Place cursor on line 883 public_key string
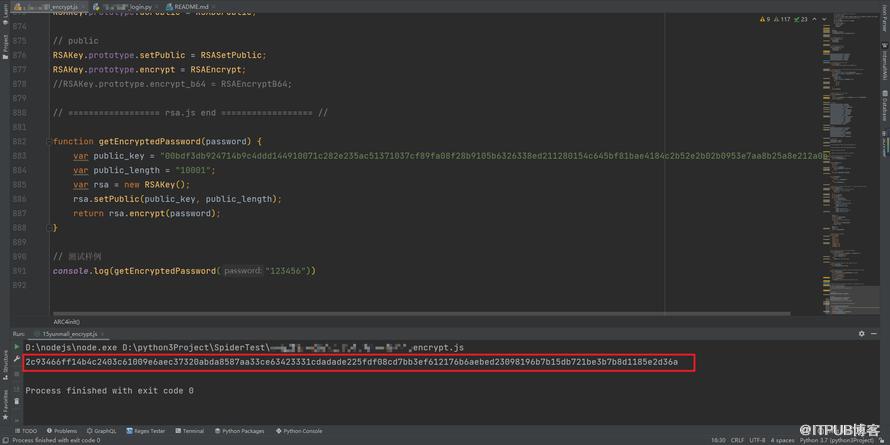This screenshot has height=445, width=890. tap(494, 156)
